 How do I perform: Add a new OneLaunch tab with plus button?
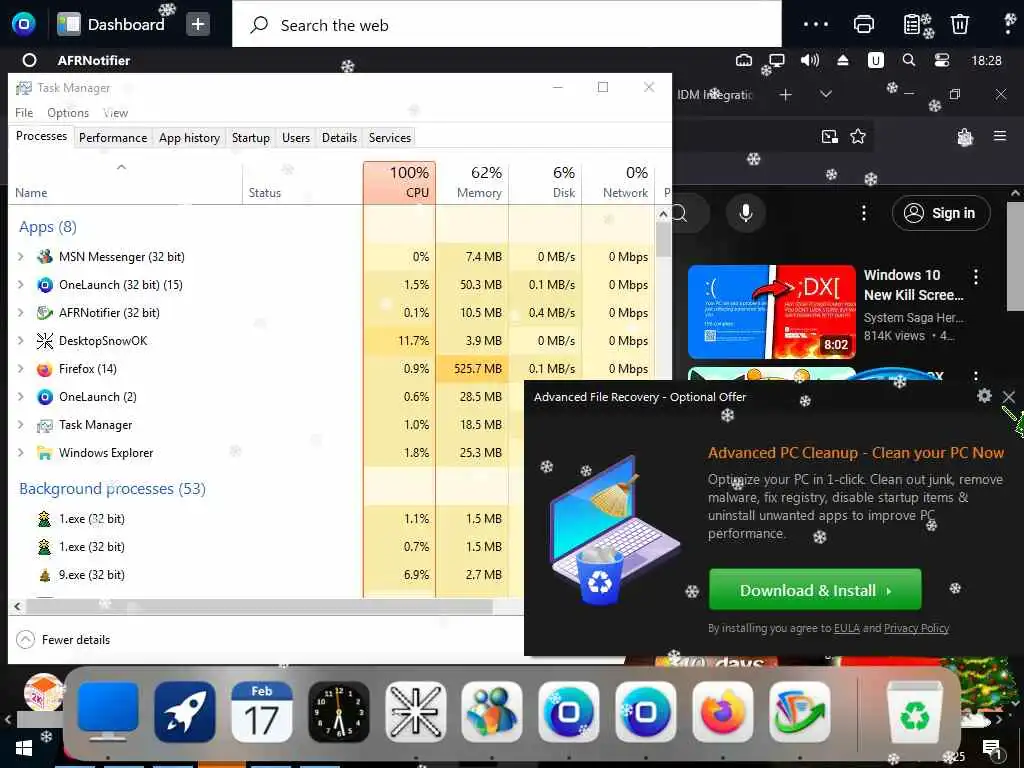pos(198,24)
